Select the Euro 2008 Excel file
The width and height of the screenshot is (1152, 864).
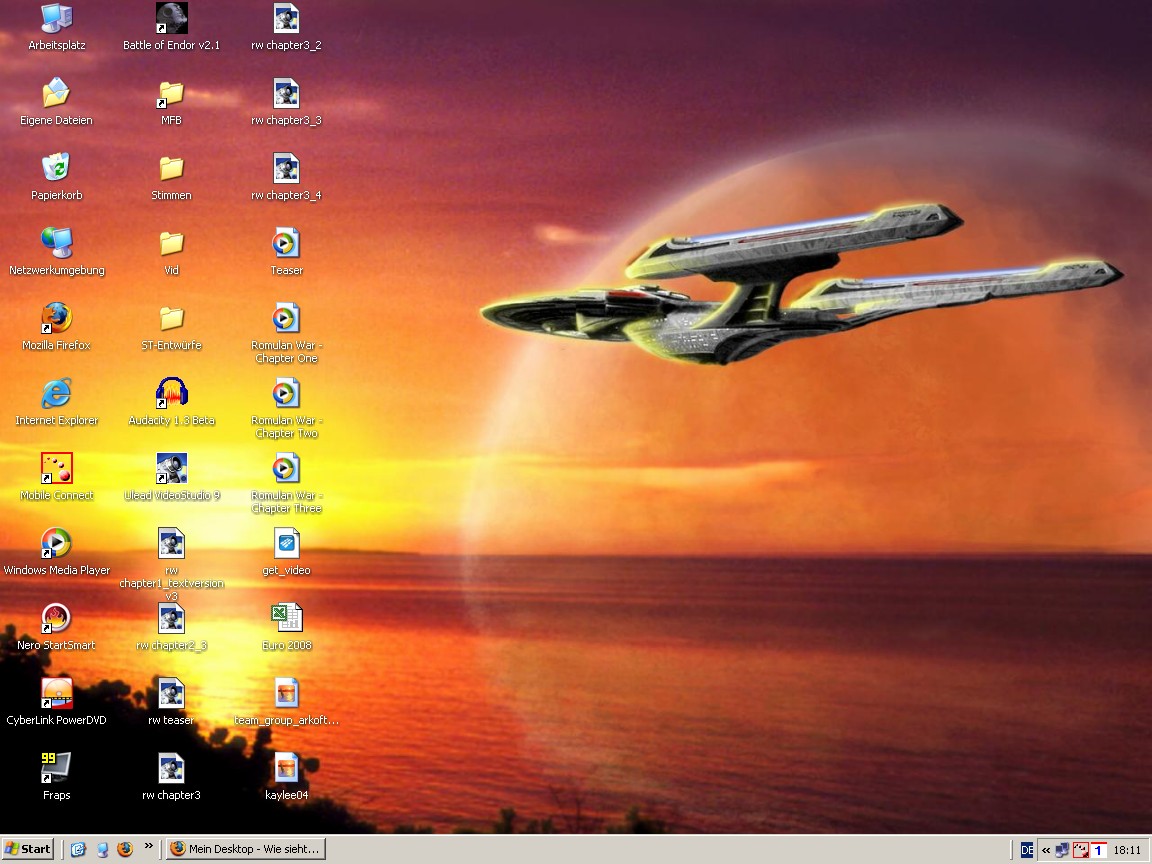[x=287, y=619]
